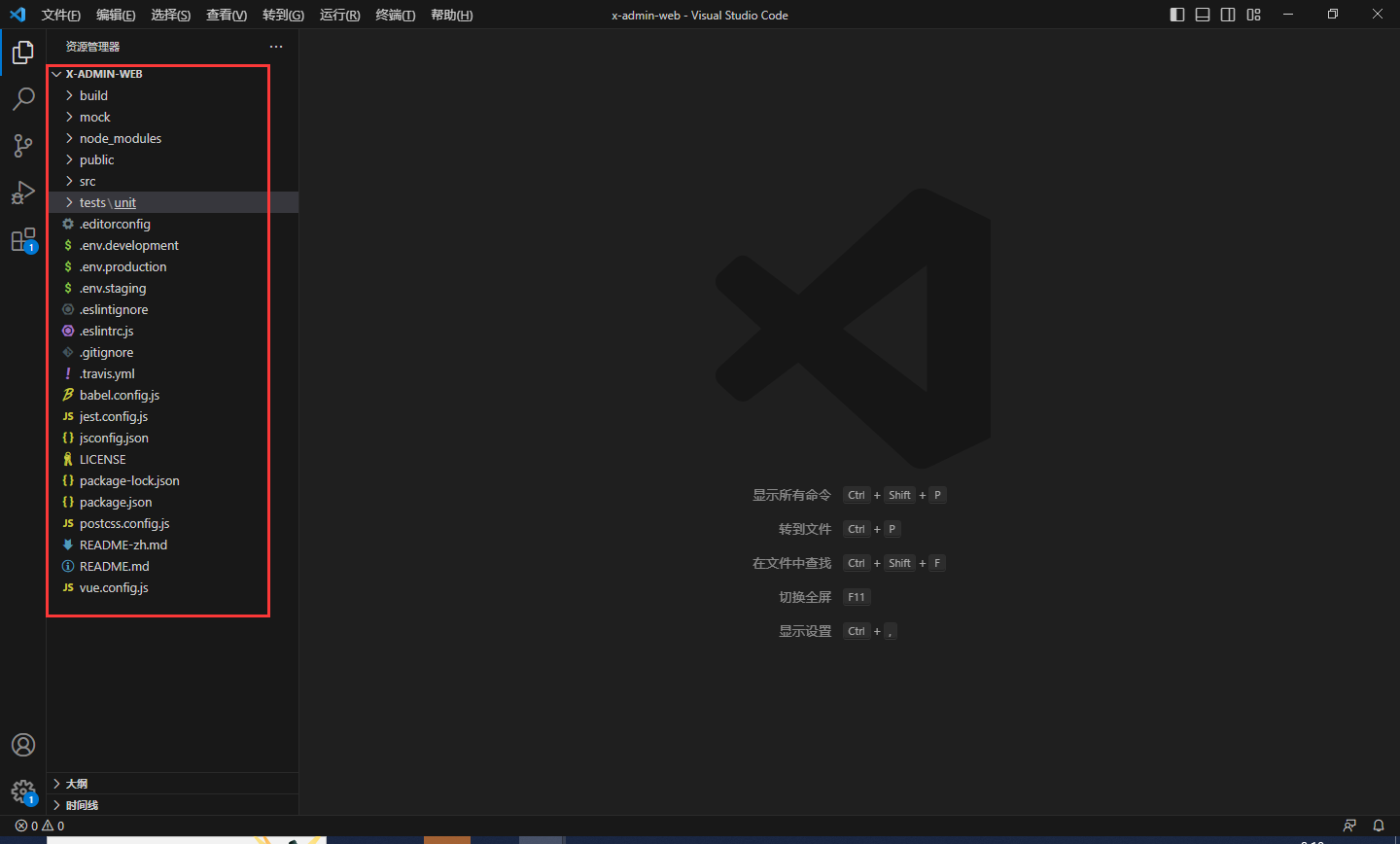Viewport: 1400px width, 844px height.
Task: Open jest.config.js file
Action: click(173, 416)
